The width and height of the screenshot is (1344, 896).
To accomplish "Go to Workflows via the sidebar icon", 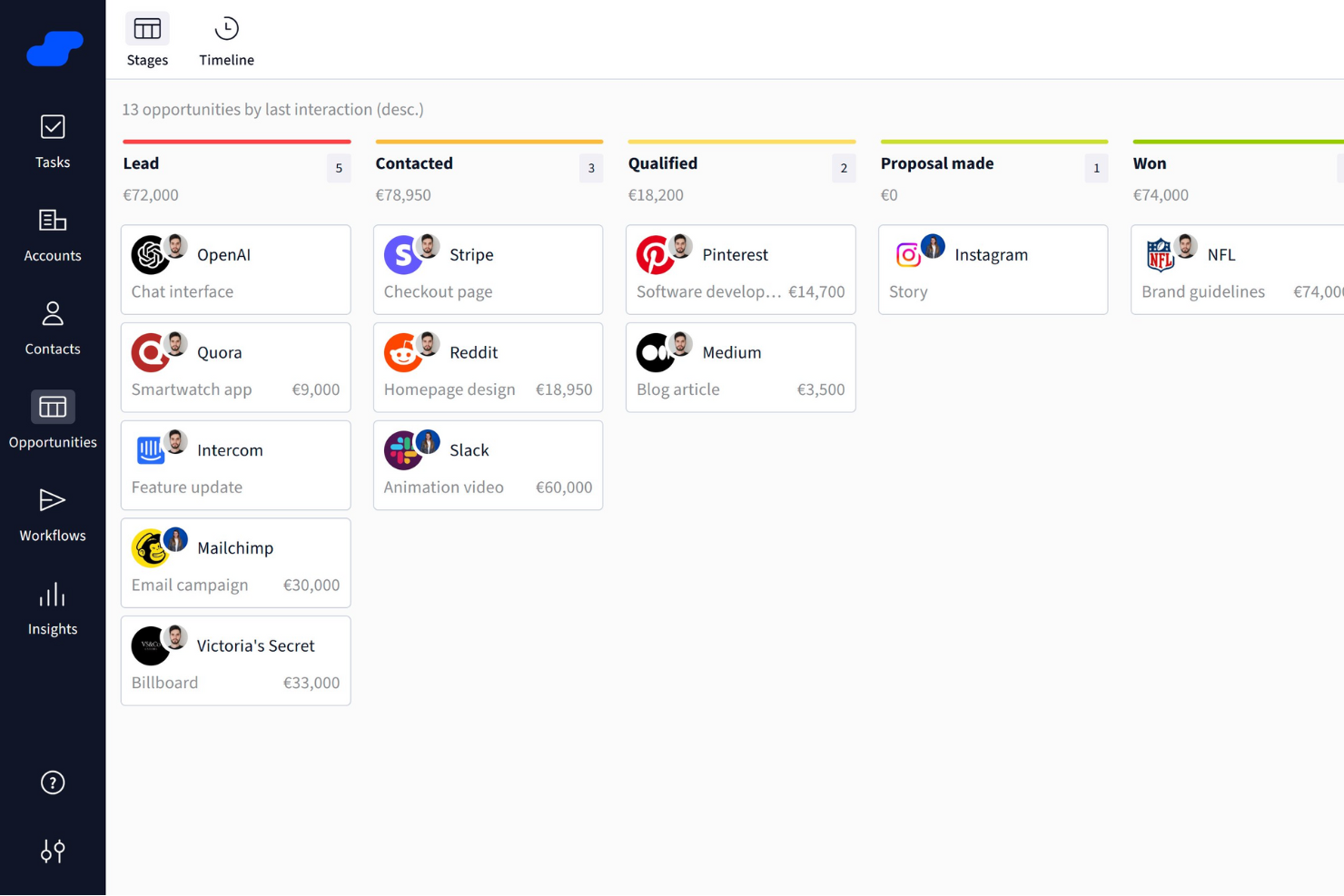I will [52, 513].
